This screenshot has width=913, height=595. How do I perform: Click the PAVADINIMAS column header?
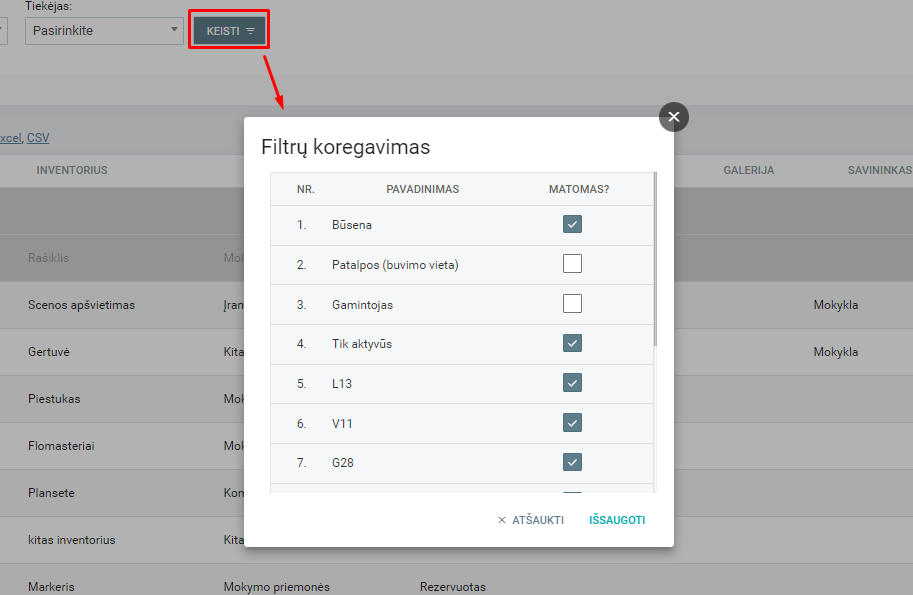pos(422,189)
